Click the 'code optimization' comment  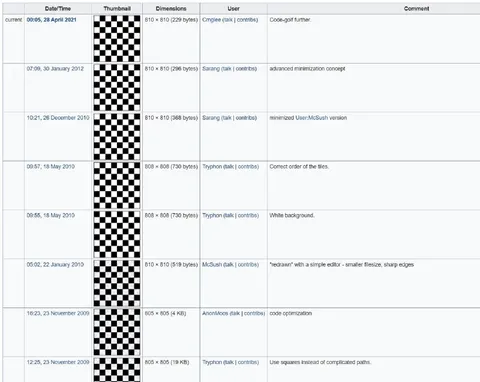[x=291, y=313]
